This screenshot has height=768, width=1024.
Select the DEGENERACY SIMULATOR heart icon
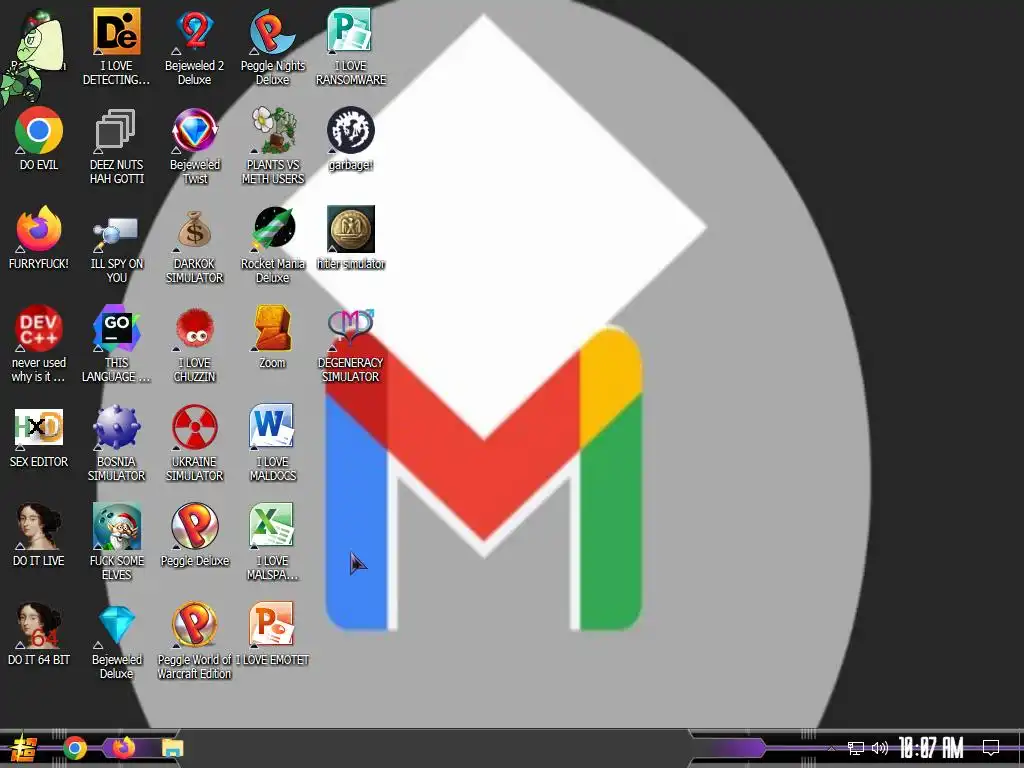pos(350,328)
